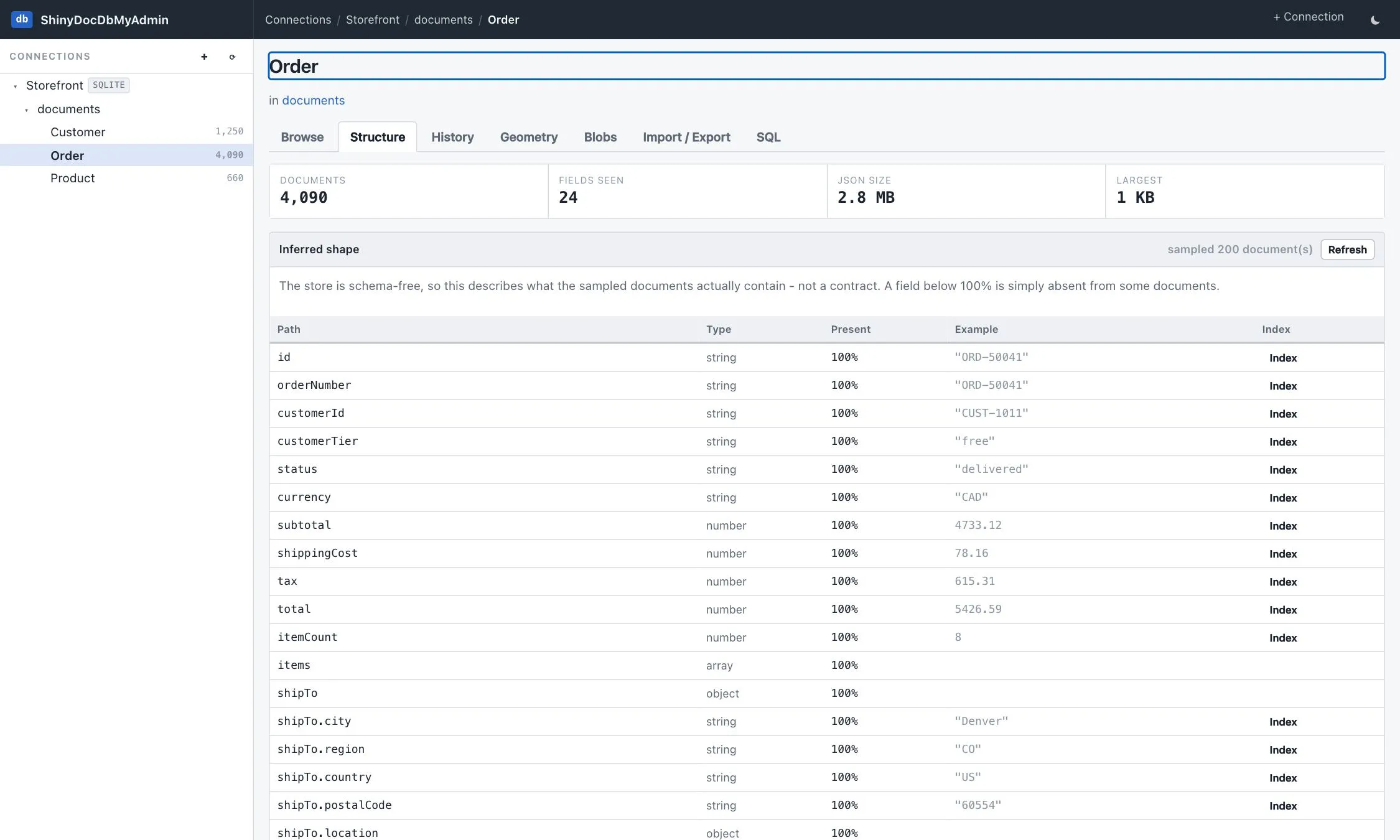Click the 1 KB largest stat
Viewport: 1400px width, 840px height.
tap(1136, 197)
